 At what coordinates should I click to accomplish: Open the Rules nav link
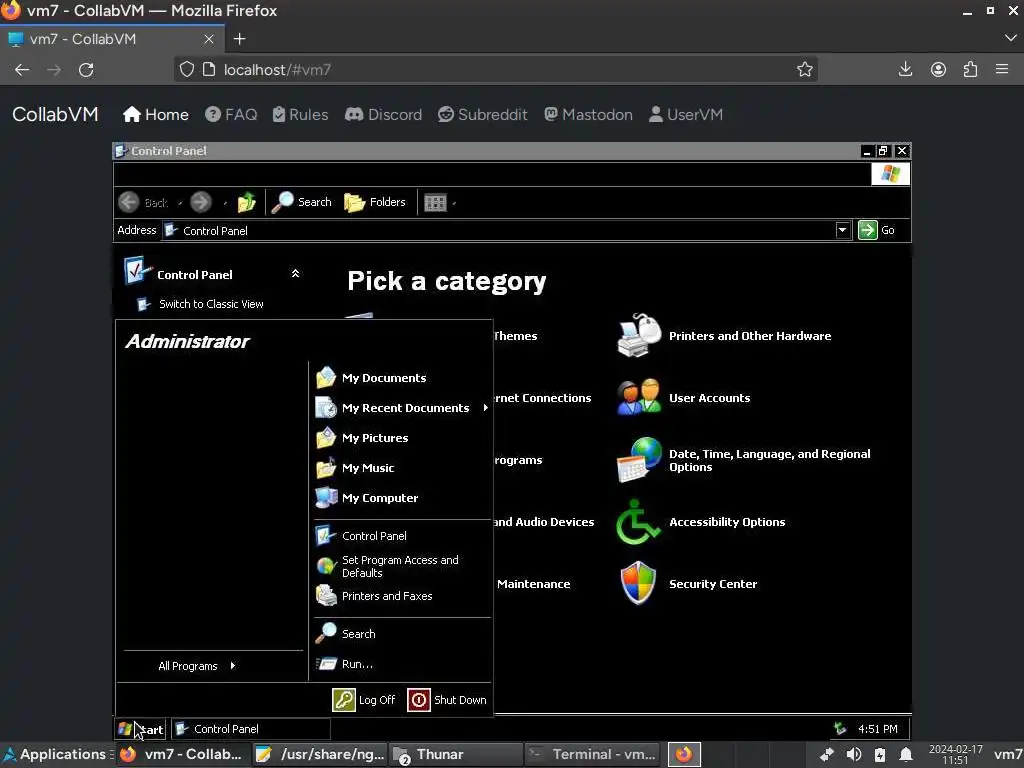300,114
